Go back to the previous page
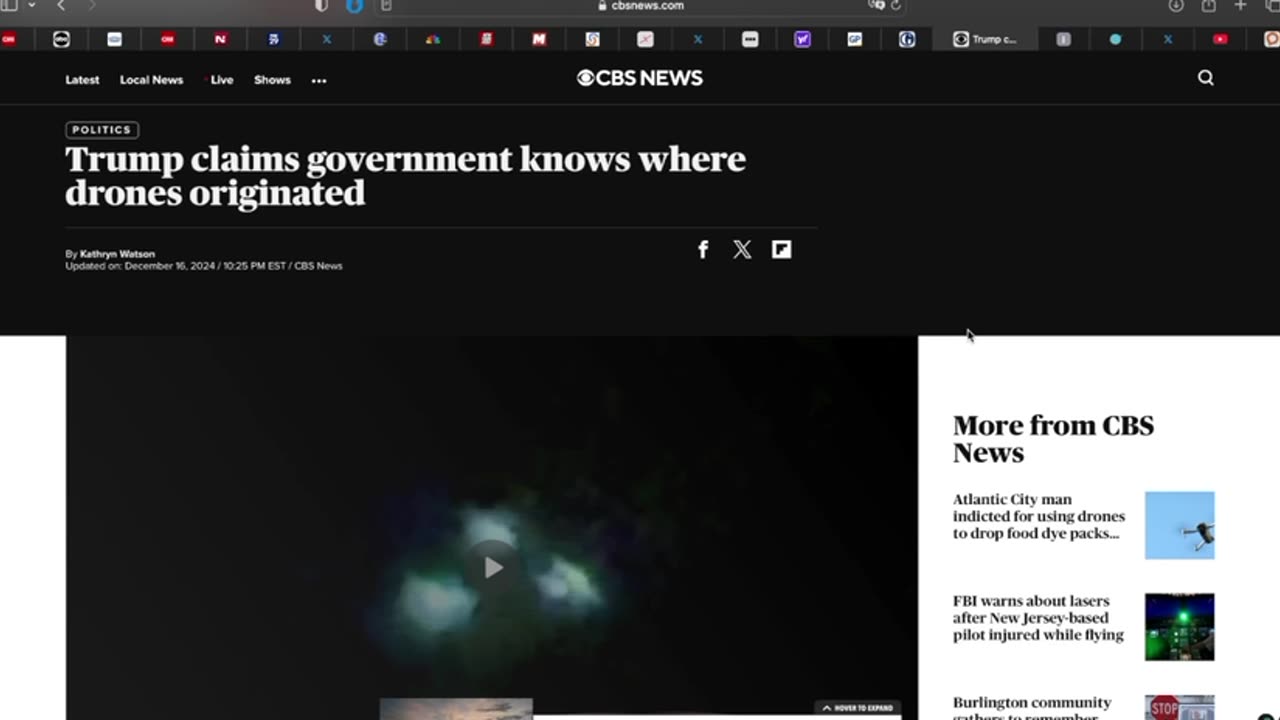1280x720 pixels. (x=61, y=5)
